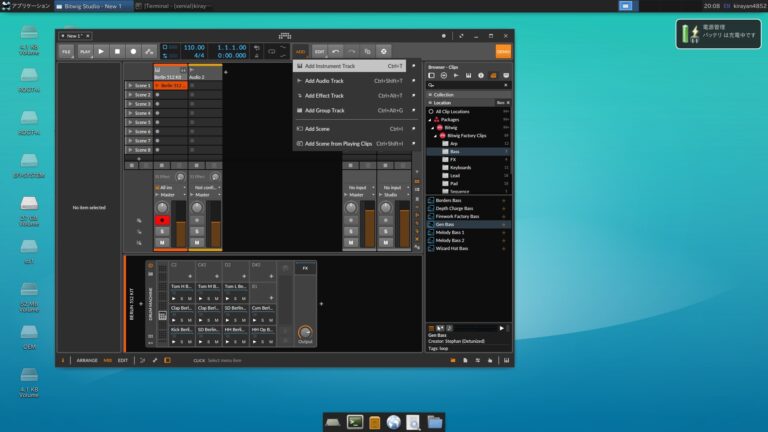This screenshot has width=768, height=432.
Task: Collapse the Collection section in browser
Action: click(x=431, y=95)
